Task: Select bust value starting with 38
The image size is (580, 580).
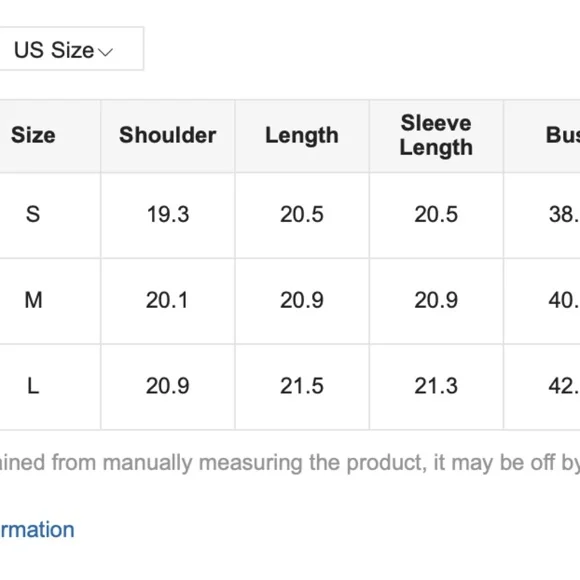Action: (x=564, y=214)
